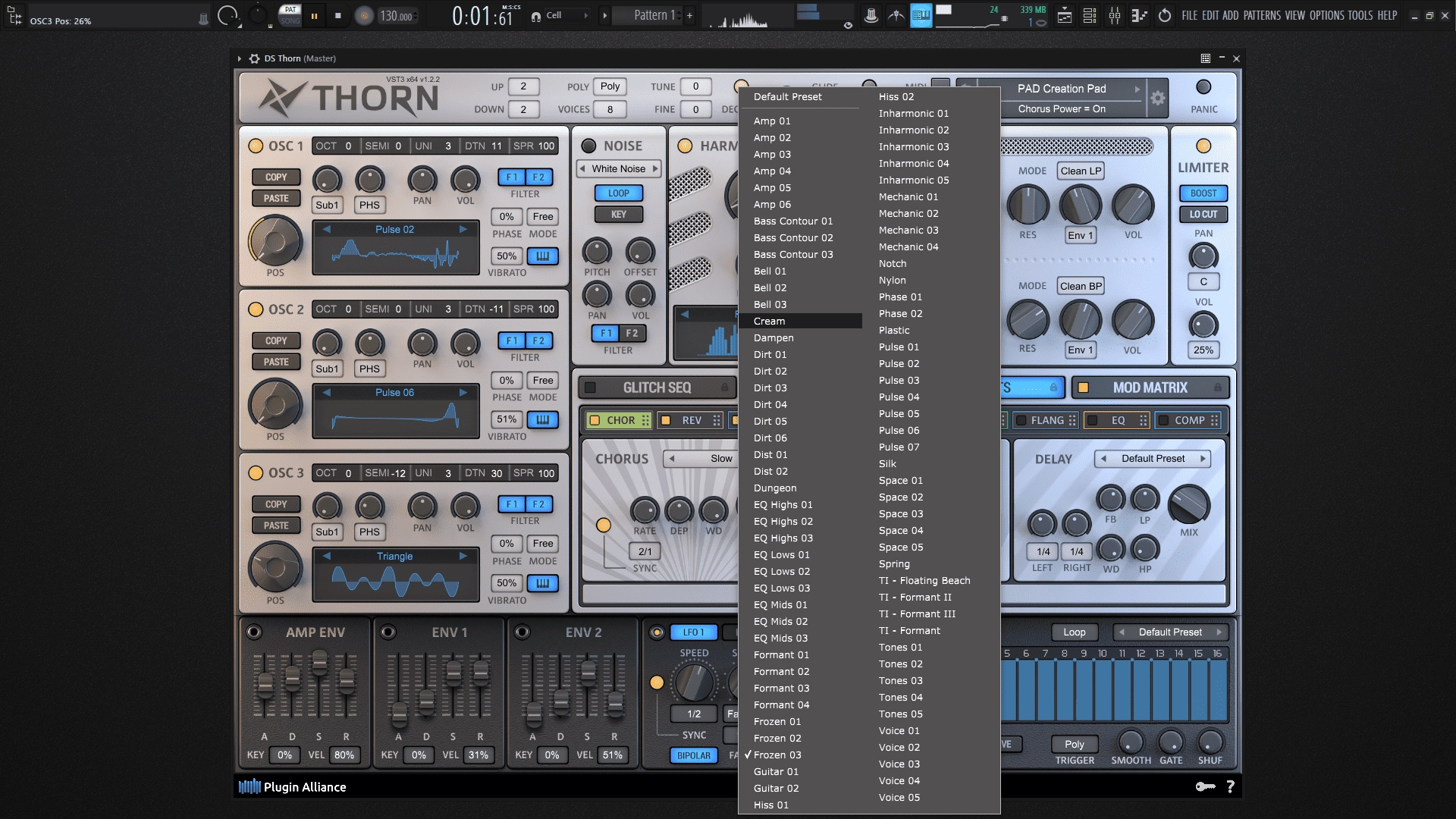Open the channel rack icon

click(x=1090, y=15)
